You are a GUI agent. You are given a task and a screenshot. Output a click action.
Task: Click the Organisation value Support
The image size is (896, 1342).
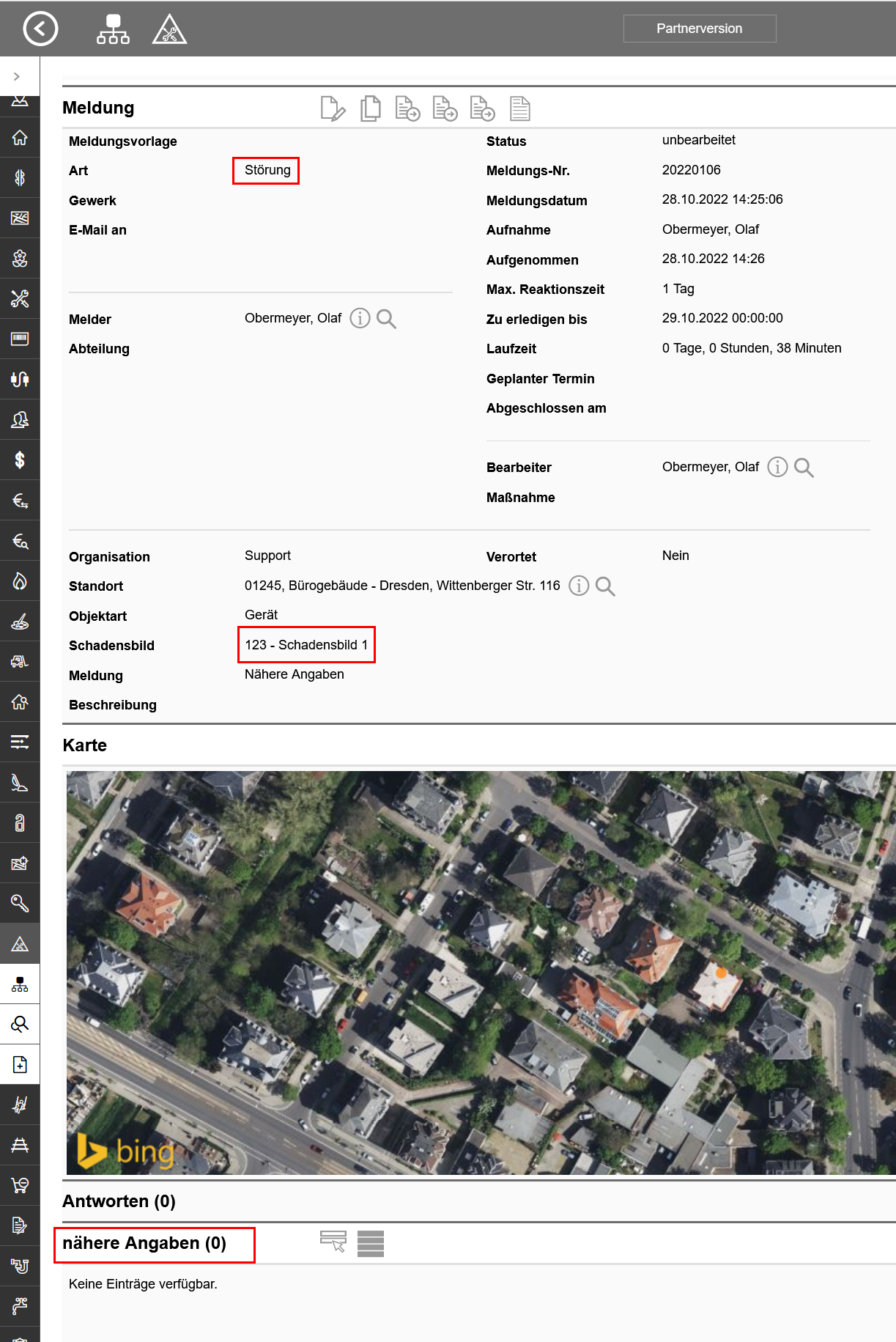point(267,556)
